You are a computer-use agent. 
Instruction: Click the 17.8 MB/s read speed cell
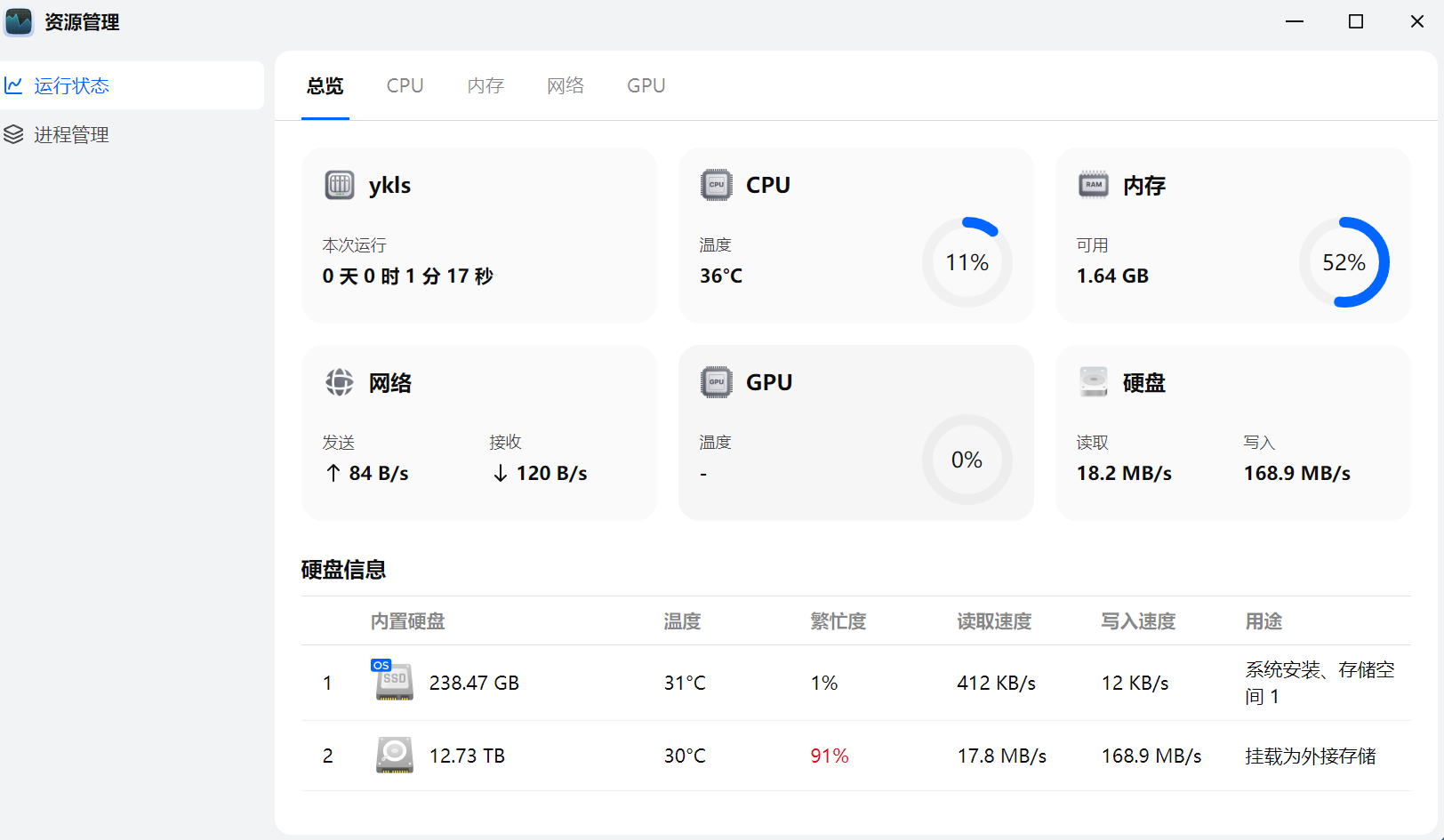tap(1002, 756)
